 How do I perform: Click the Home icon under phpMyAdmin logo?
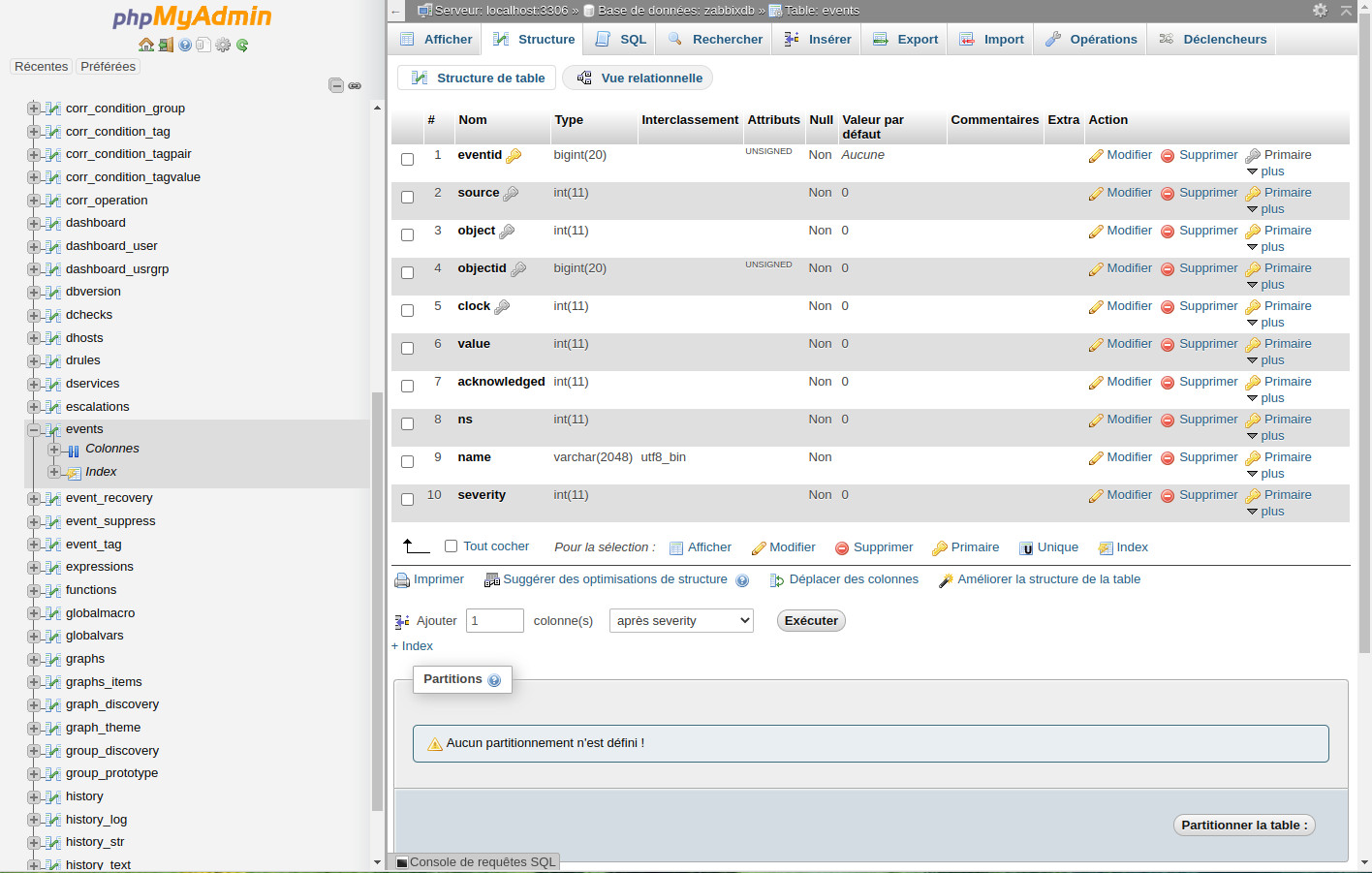click(146, 45)
